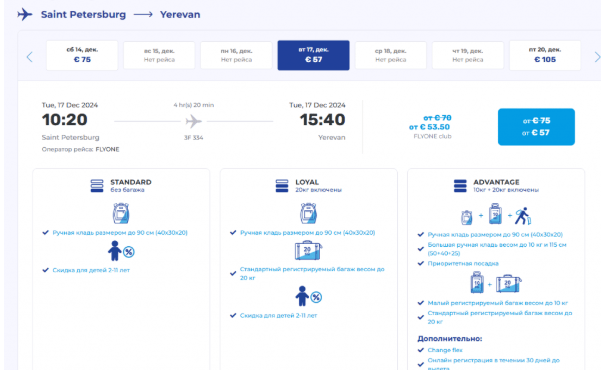Click the flight operator FLYONE label
The image size is (601, 377).
pyautogui.click(x=80, y=149)
